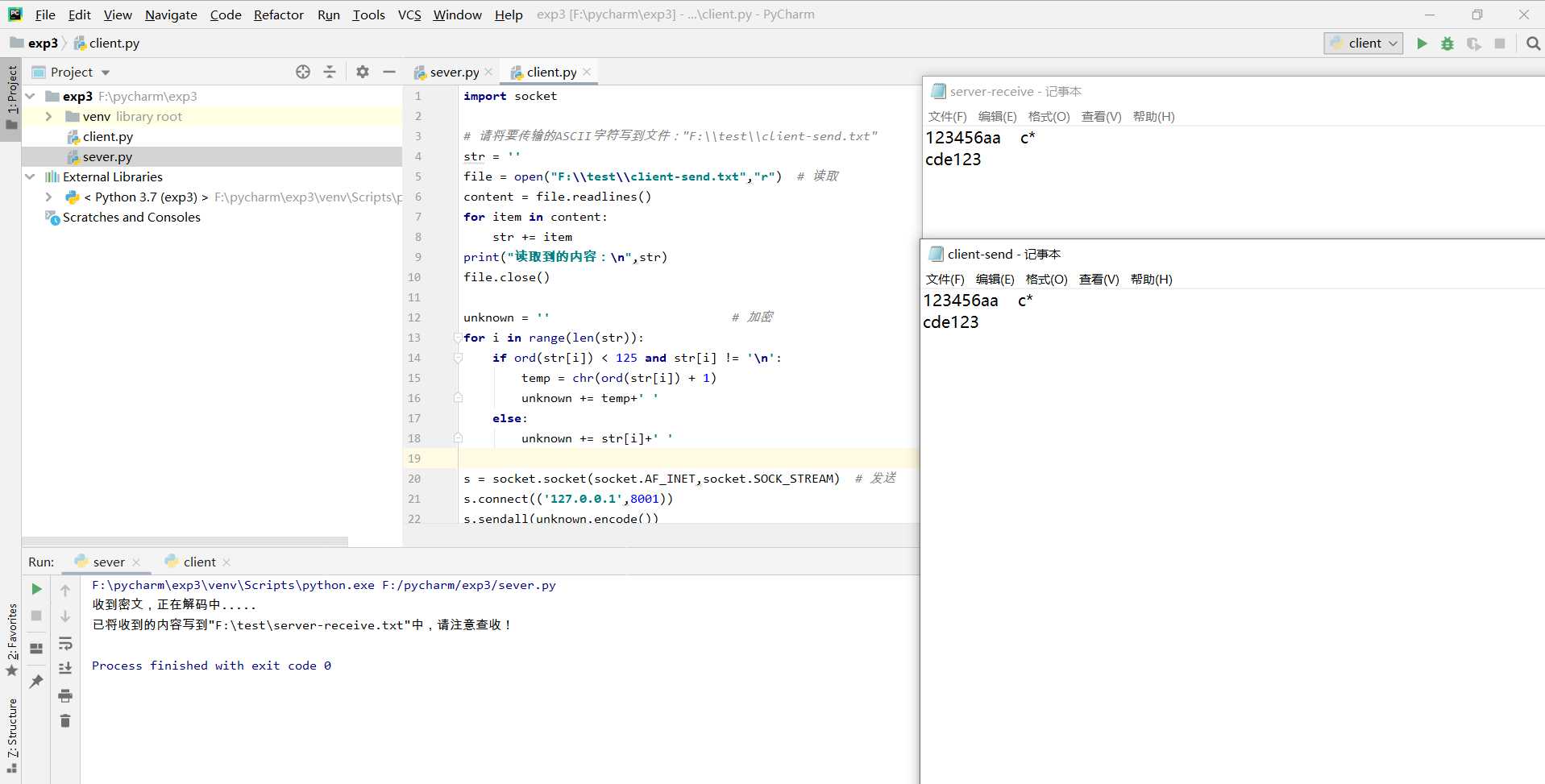Open 帮助(H) menu in client-send Notepad
Screen dimensions: 1545x784
click(1151, 280)
